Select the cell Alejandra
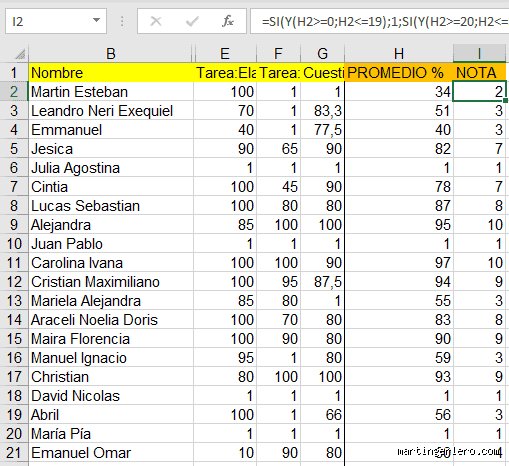Screen dimensions: 509x466 click(111, 225)
